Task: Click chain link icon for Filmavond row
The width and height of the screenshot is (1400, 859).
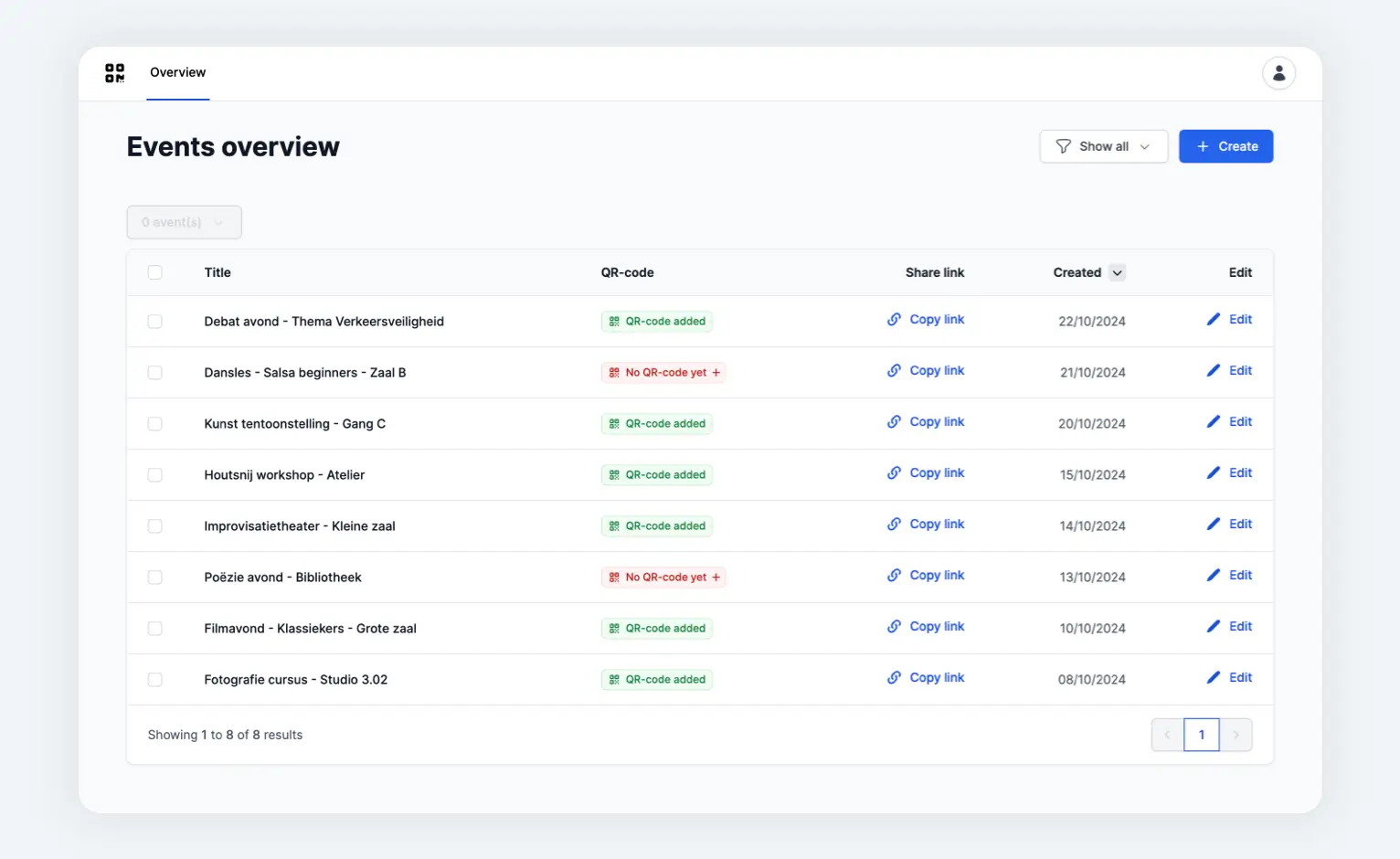Action: click(894, 627)
